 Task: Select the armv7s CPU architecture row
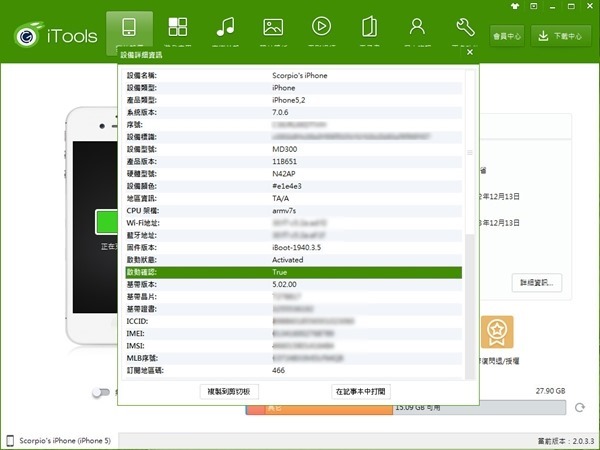point(293,210)
